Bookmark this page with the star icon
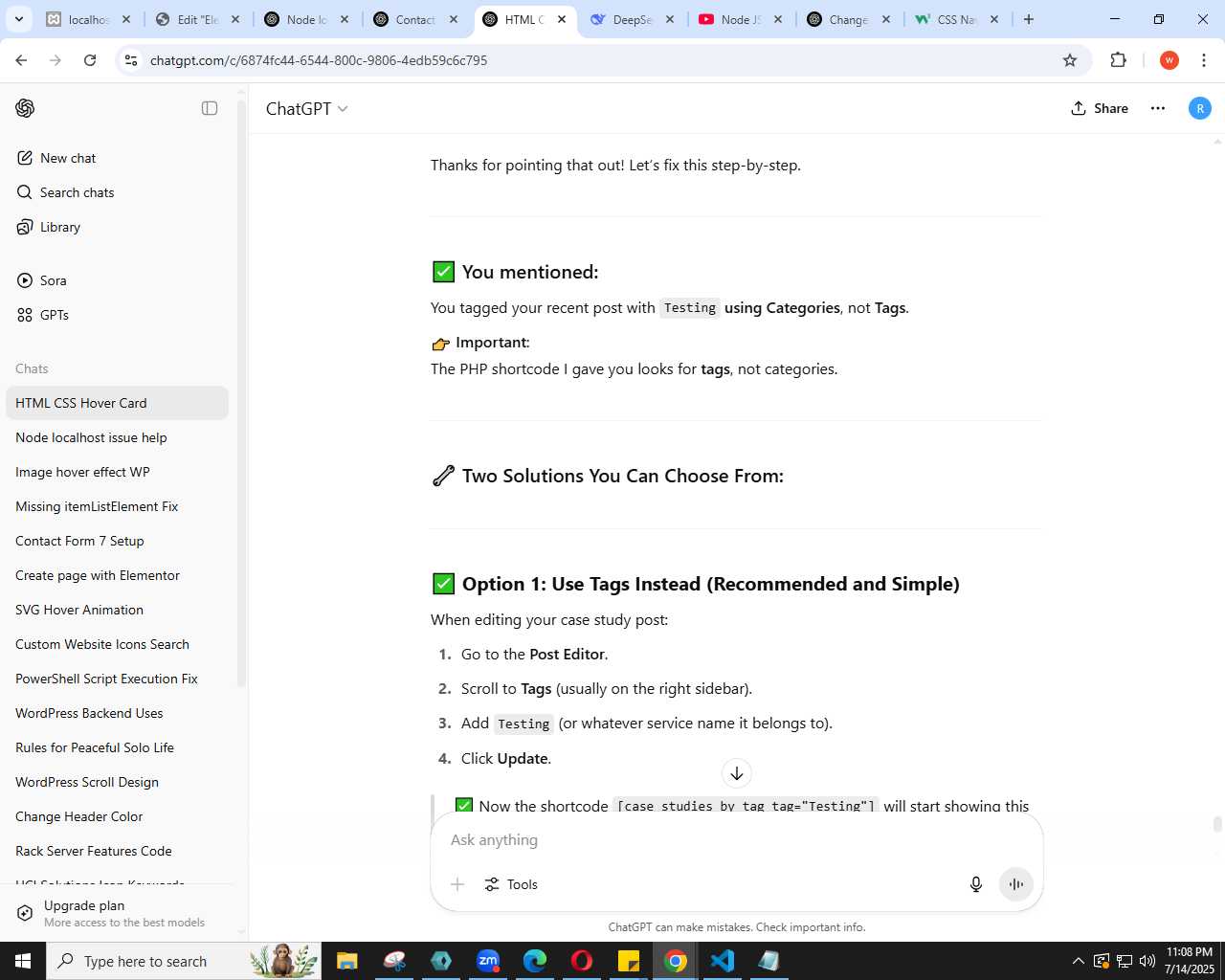The height and width of the screenshot is (980, 1225). pos(1070,60)
